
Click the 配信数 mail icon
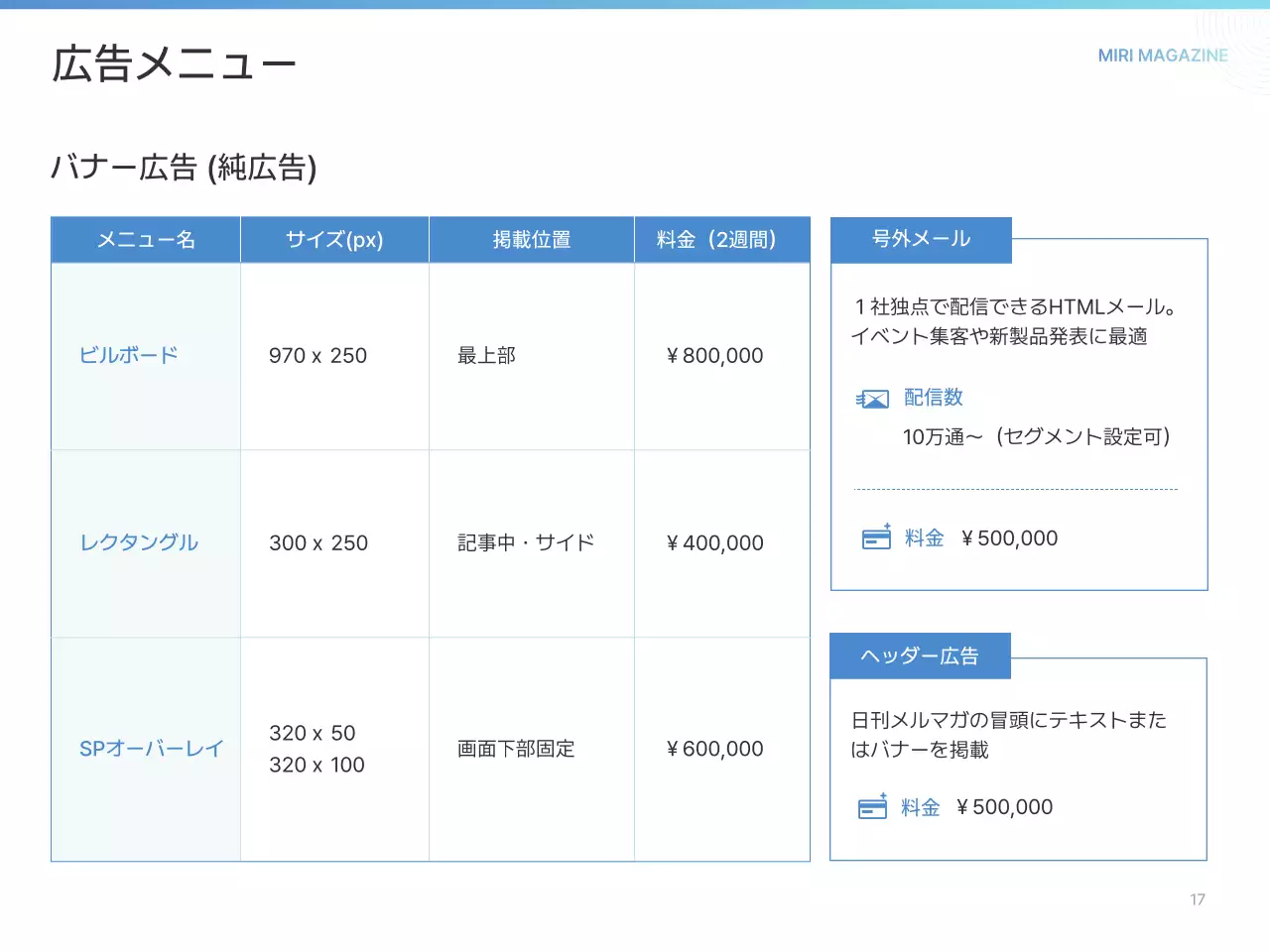pos(871,397)
